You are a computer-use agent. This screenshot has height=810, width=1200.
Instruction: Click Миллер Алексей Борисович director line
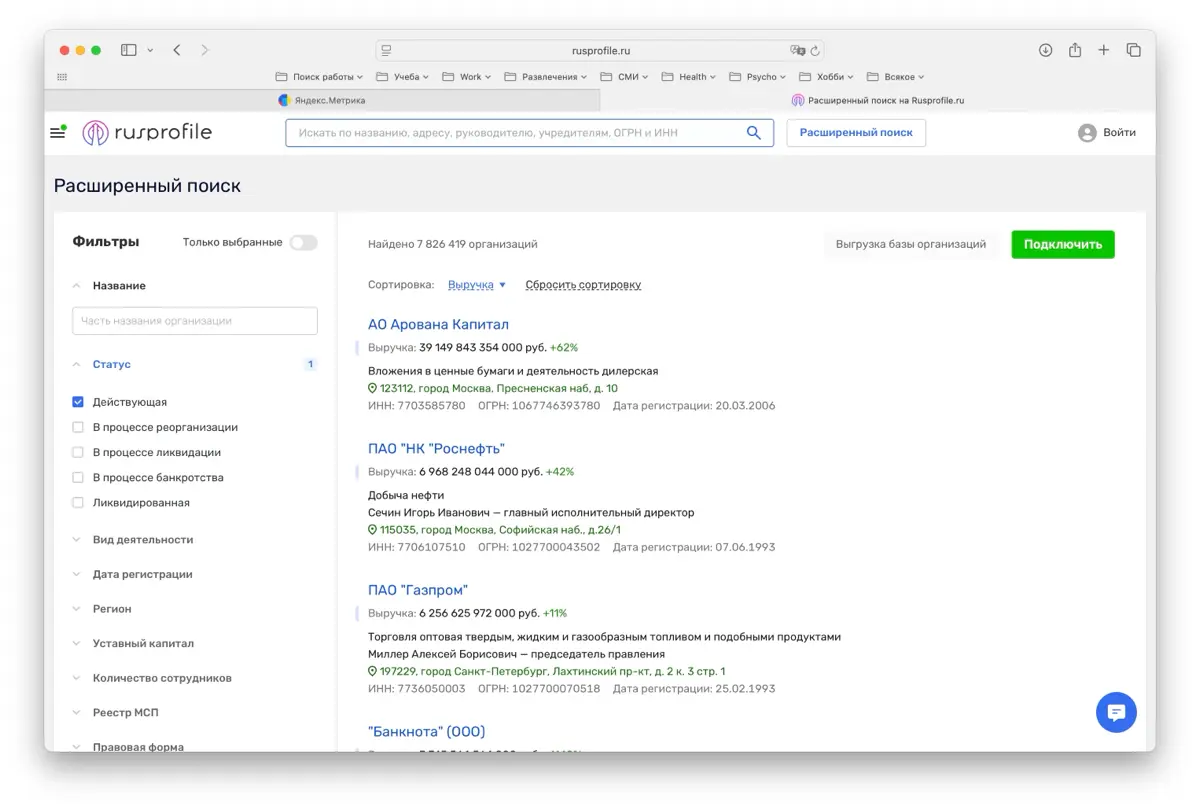516,654
